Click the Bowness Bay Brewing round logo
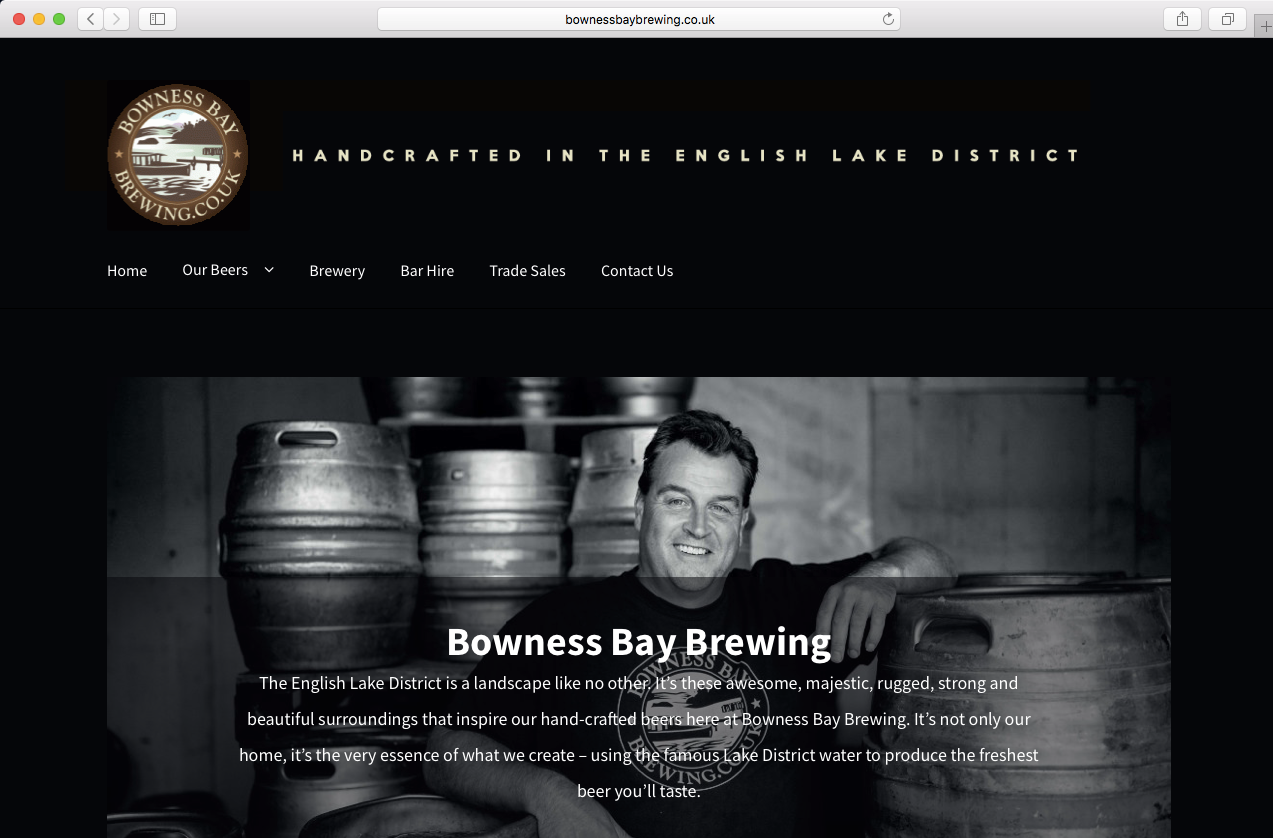Screen dimensions: 1273x838 [x=178, y=155]
